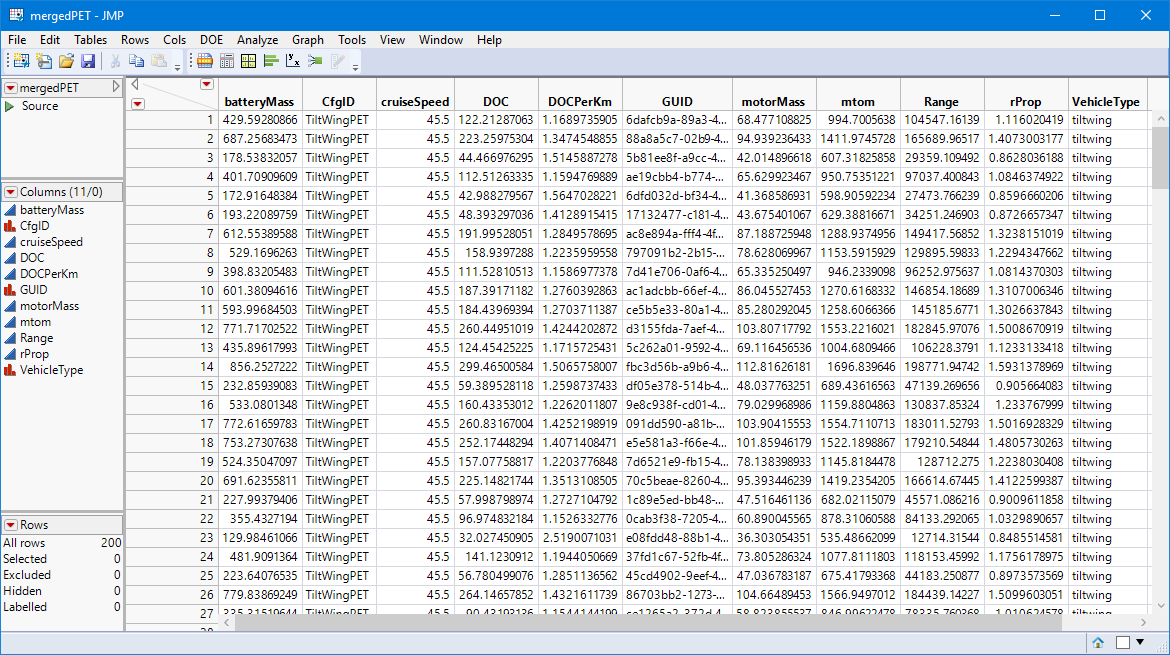
Task: Open the Graph menu
Action: [307, 40]
